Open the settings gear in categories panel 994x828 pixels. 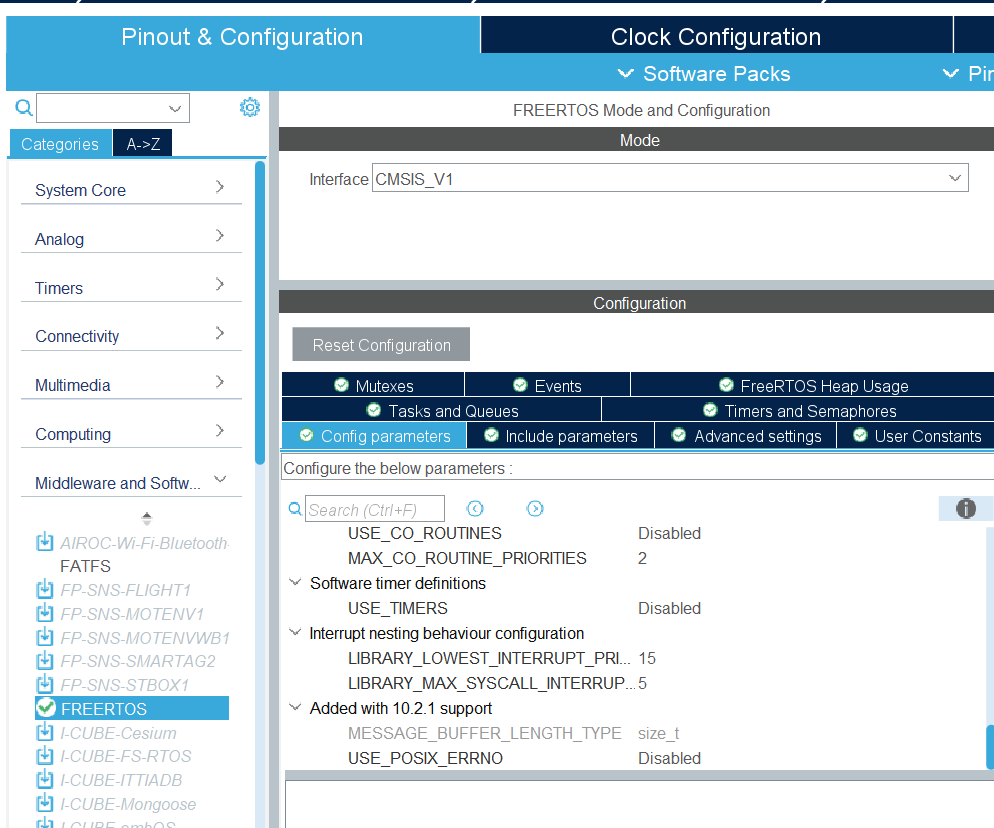point(250,107)
